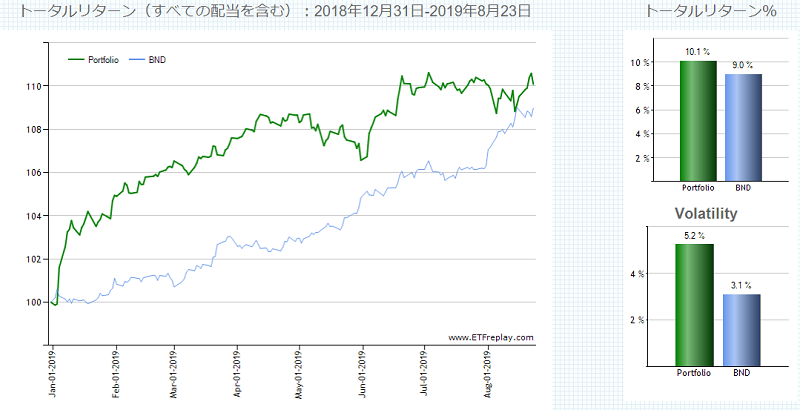This screenshot has width=800, height=410.
Task: Click 'Portfolio' label under Volatility bars
Action: point(694,373)
